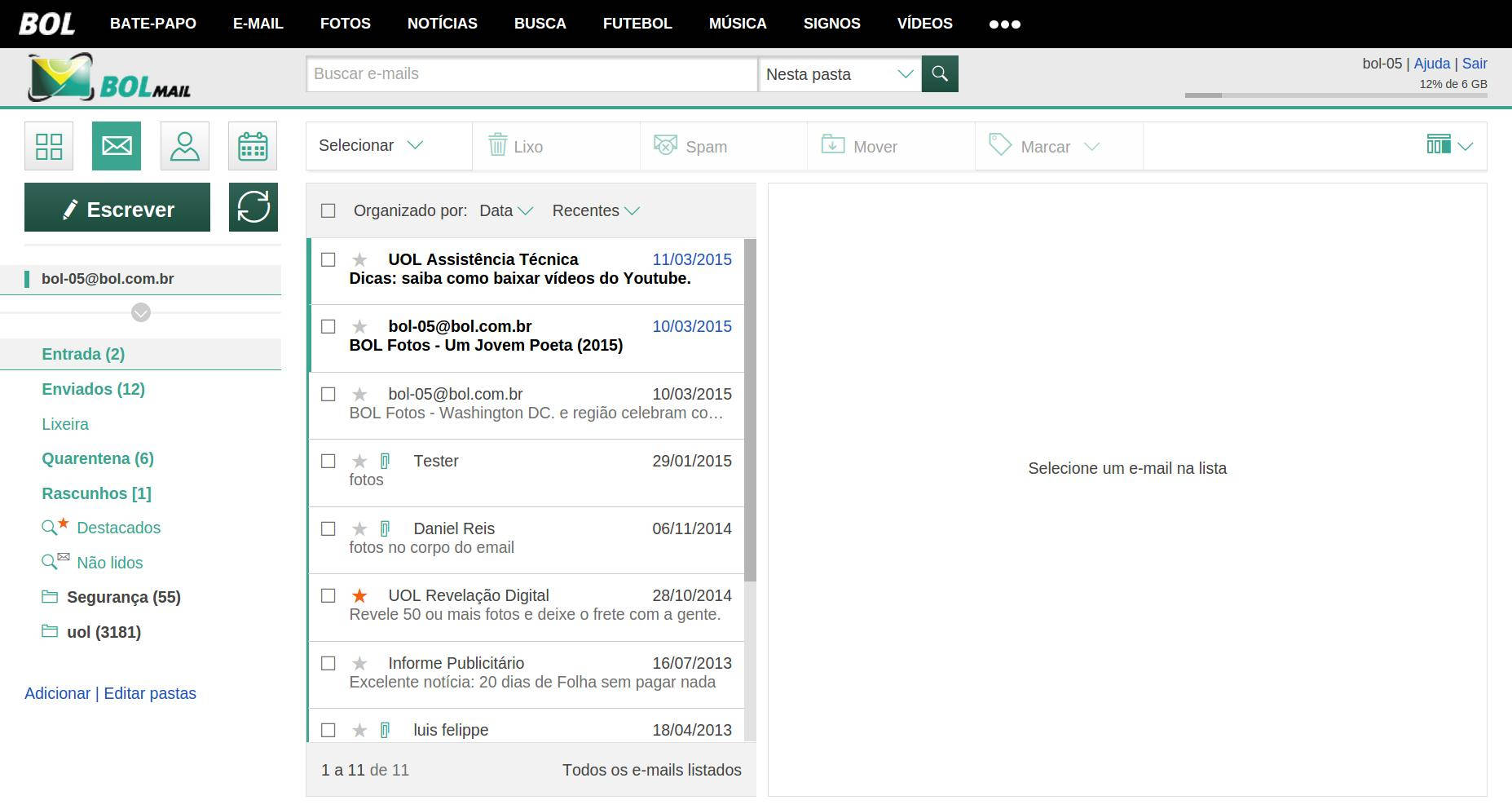
Task: Click the attachment clip on the luis felippe email
Action: [x=386, y=731]
